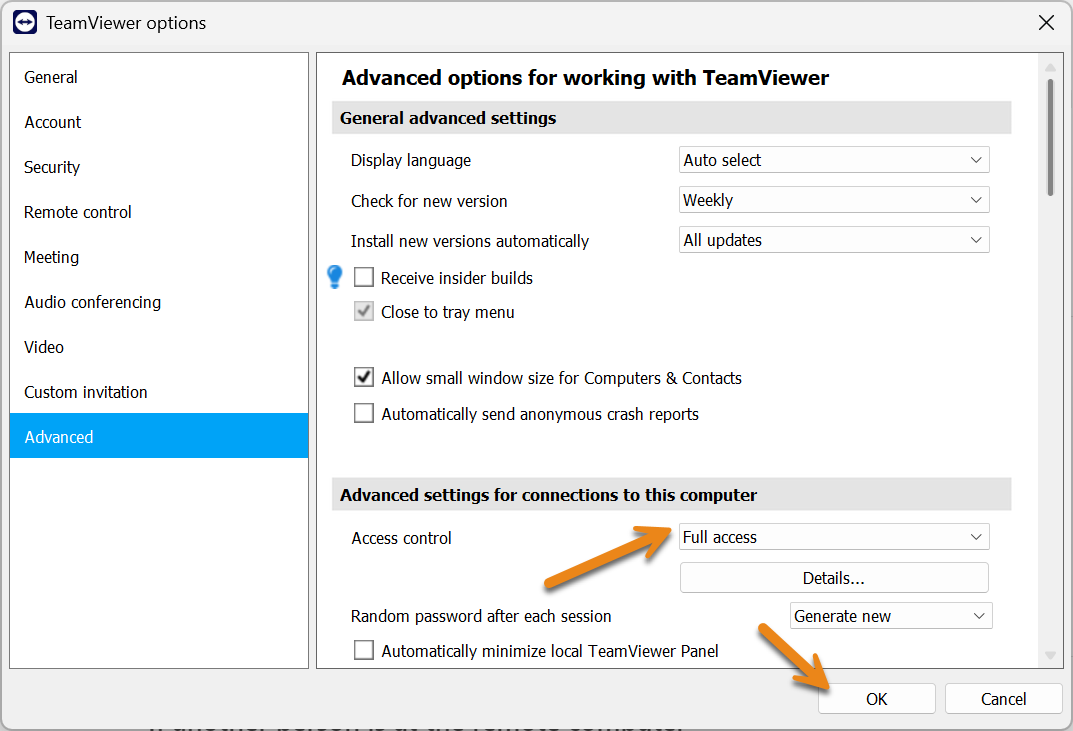1073x731 pixels.
Task: Click the Check for new version label
Action: [429, 201]
